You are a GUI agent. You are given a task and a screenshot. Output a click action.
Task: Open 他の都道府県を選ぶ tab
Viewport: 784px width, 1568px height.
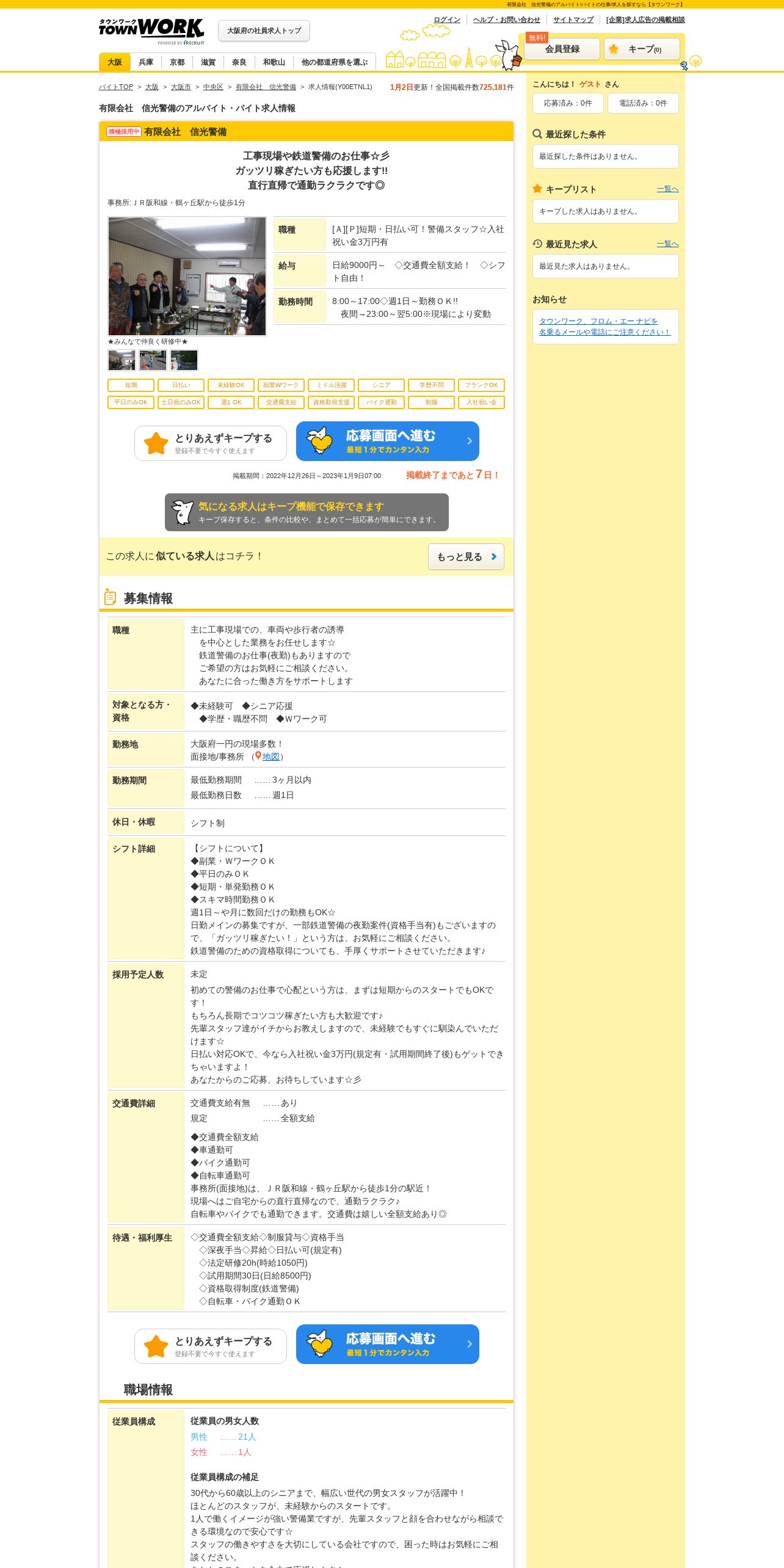tap(335, 62)
